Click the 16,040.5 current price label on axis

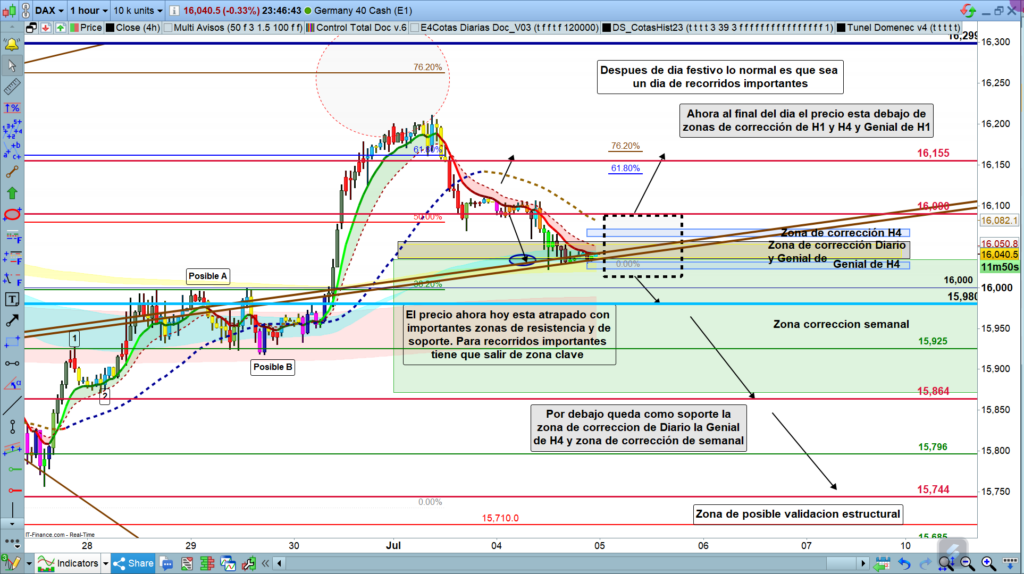(1000, 255)
